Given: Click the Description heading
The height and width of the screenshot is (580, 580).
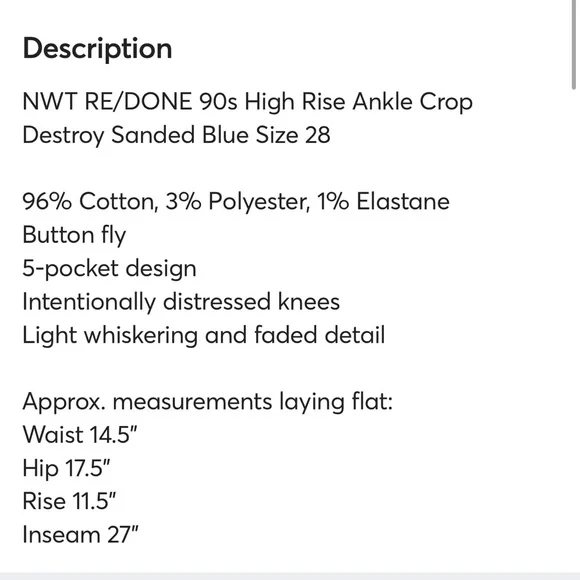Looking at the screenshot, I should click(97, 48).
